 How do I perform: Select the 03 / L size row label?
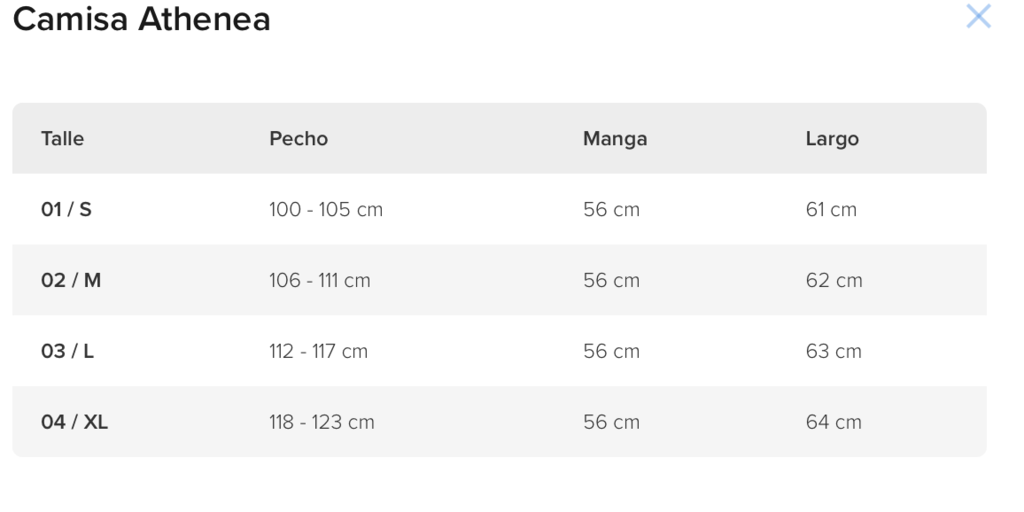coord(67,351)
